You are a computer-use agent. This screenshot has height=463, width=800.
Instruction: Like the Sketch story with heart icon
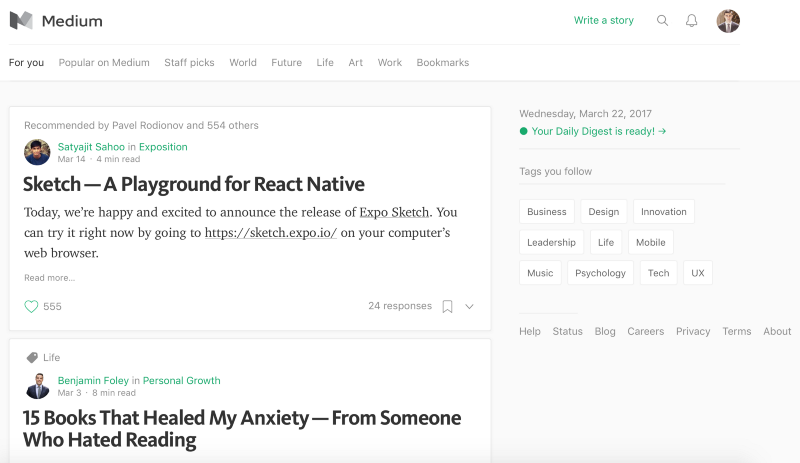[x=31, y=306]
